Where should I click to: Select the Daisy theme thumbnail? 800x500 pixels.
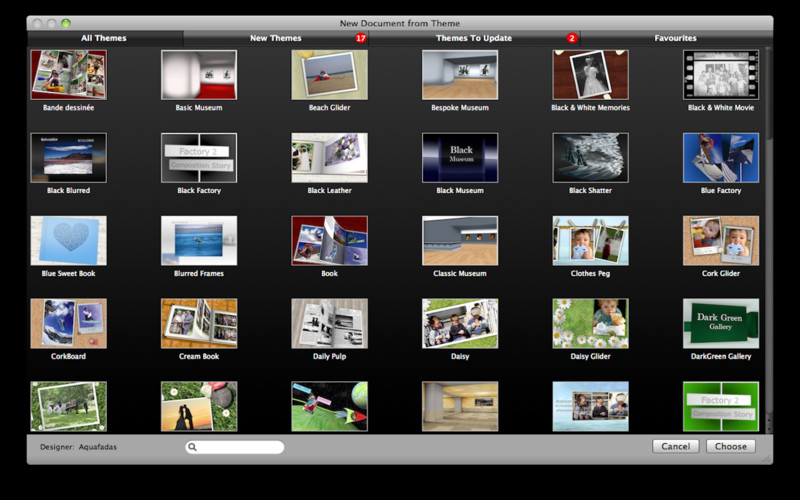460,323
